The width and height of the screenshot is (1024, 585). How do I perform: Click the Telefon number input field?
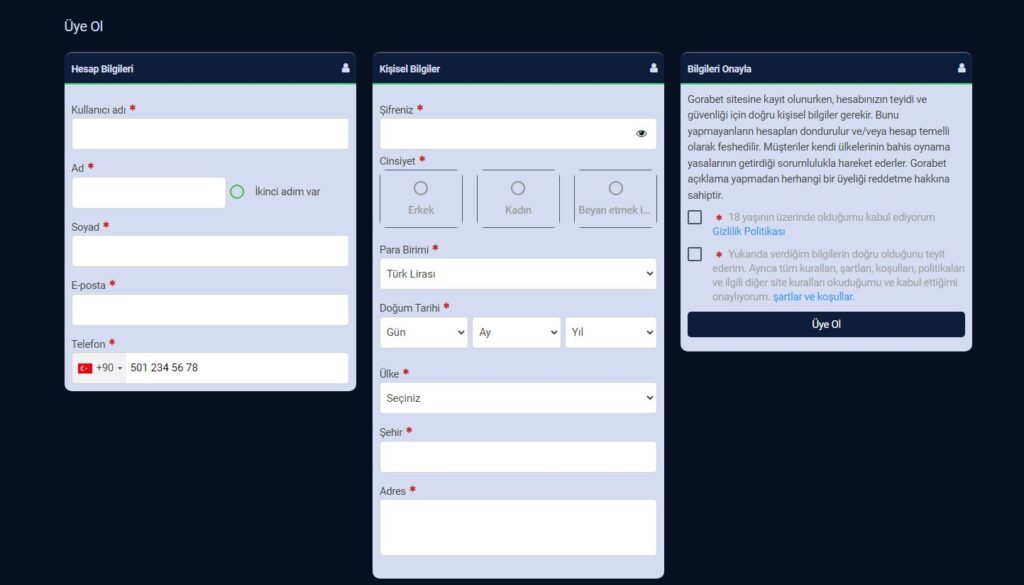237,368
